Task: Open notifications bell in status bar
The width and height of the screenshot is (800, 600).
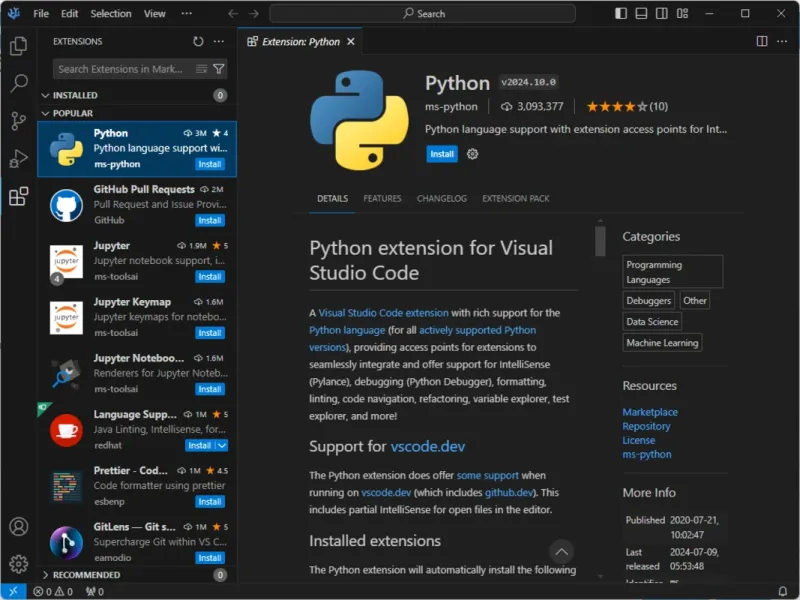Action: 783,591
